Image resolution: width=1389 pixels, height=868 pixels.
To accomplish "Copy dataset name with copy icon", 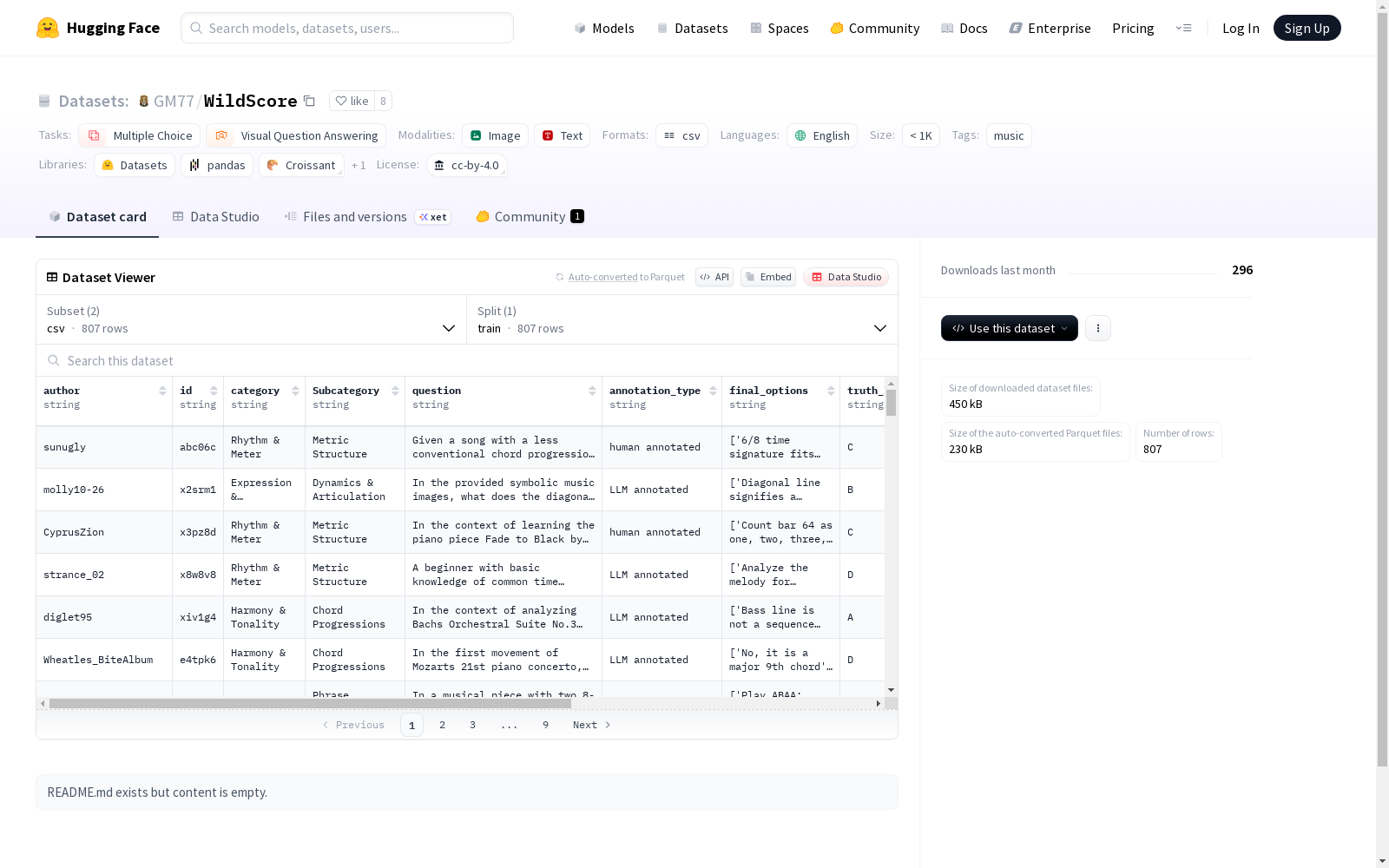I will (309, 101).
